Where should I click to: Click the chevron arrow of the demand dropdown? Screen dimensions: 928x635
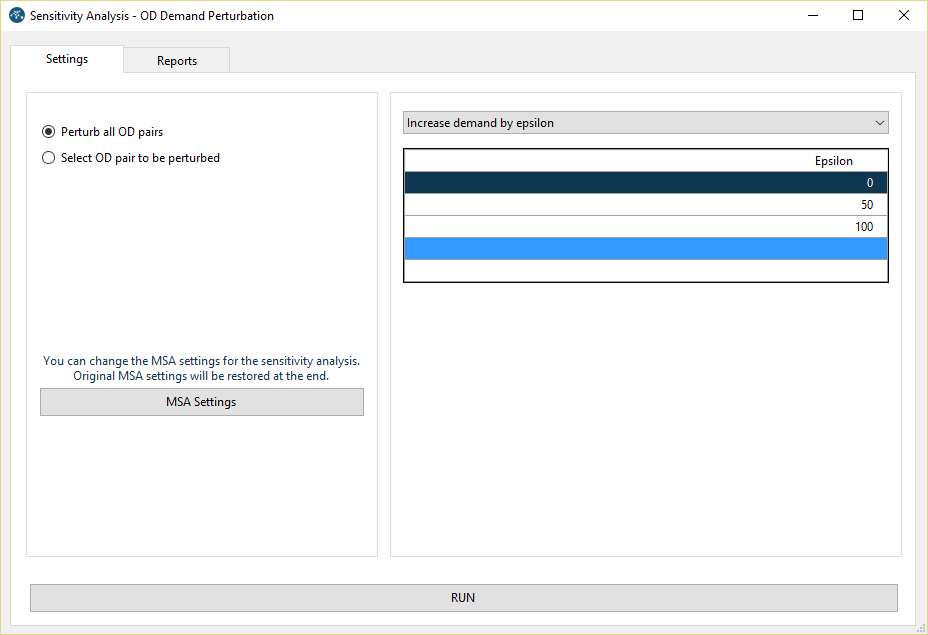pos(879,123)
